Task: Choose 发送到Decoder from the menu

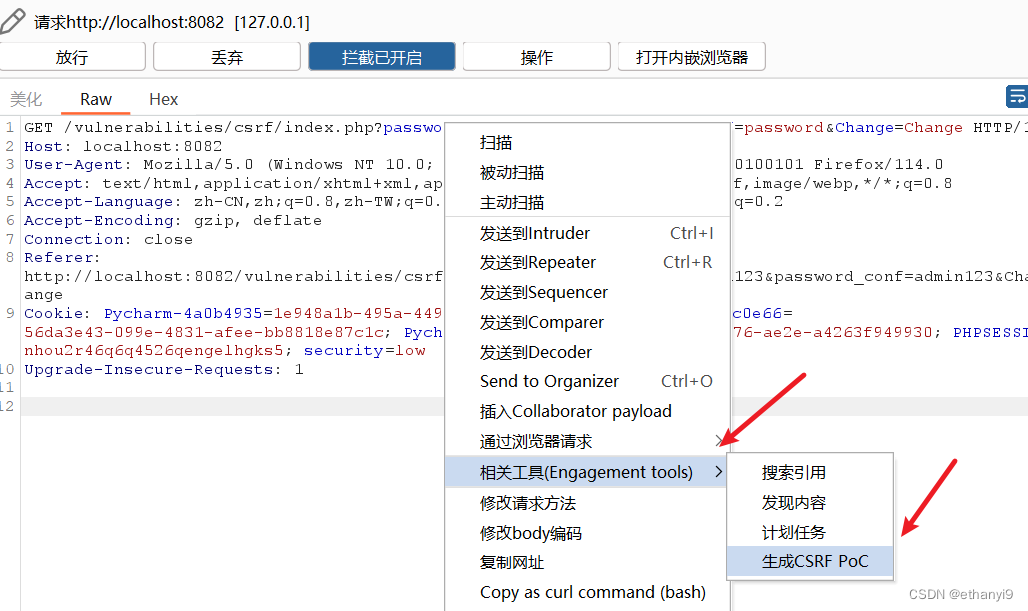Action: (x=587, y=352)
